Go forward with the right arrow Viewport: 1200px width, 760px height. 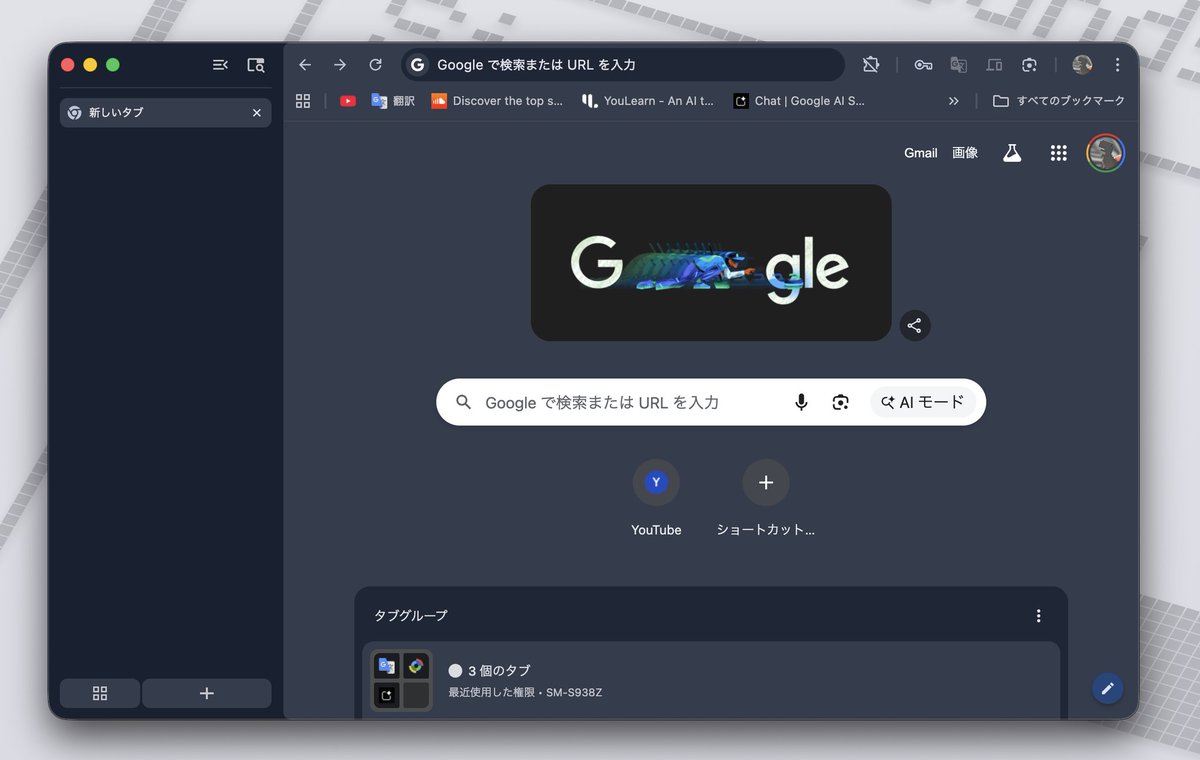coord(340,65)
